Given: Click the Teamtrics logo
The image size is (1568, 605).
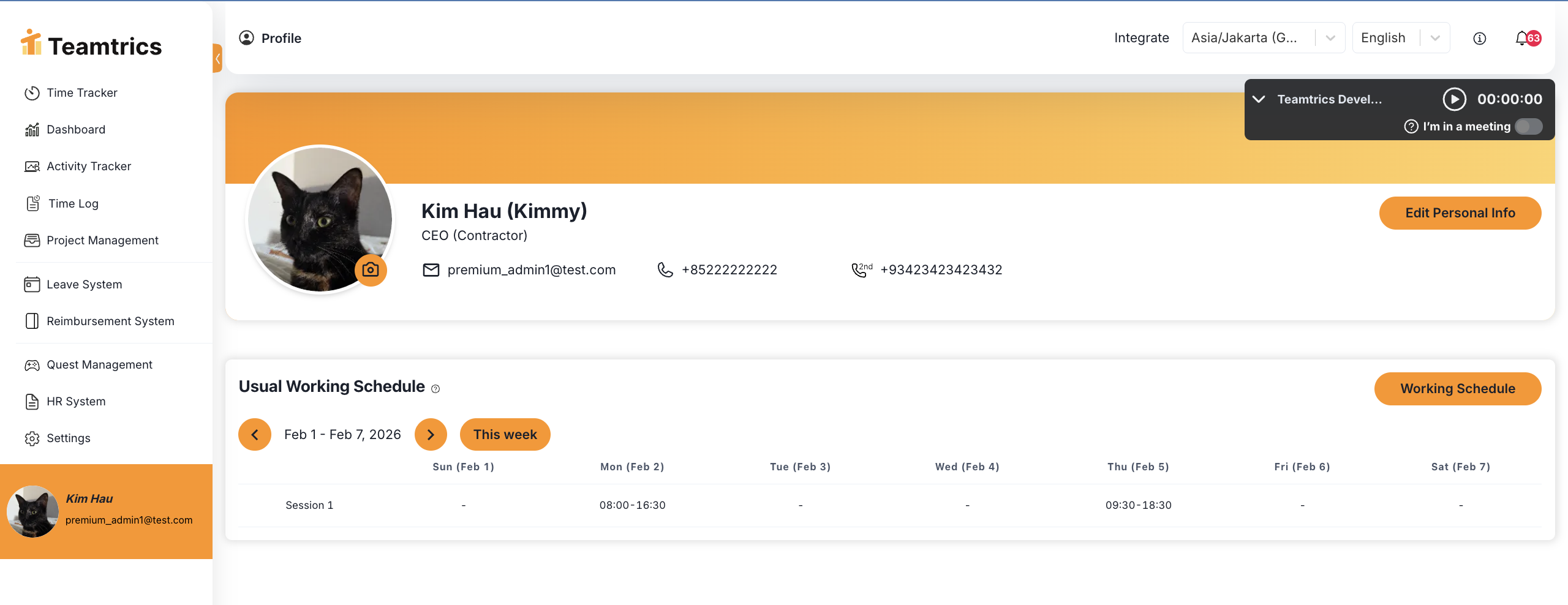Looking at the screenshot, I should point(92,45).
